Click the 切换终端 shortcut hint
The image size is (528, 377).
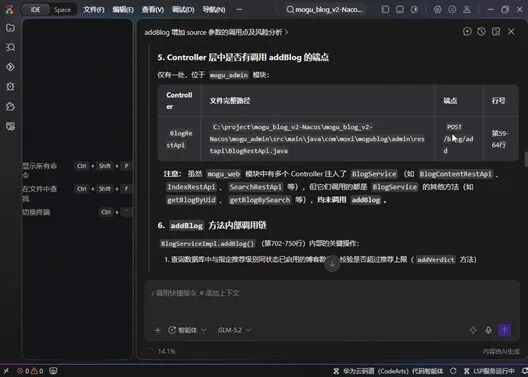77,212
